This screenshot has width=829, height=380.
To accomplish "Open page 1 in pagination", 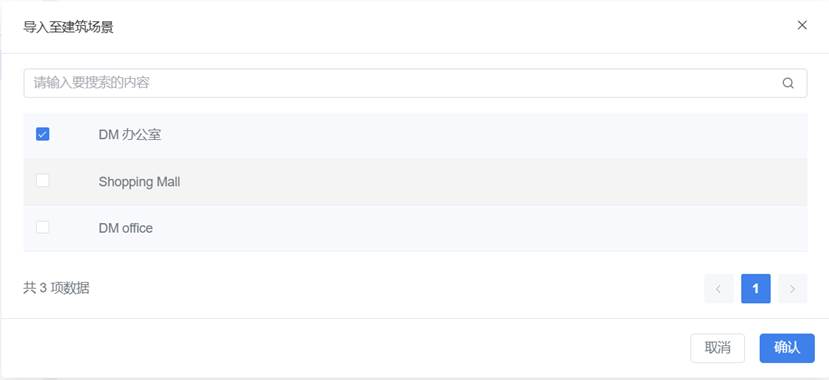I will coord(756,289).
